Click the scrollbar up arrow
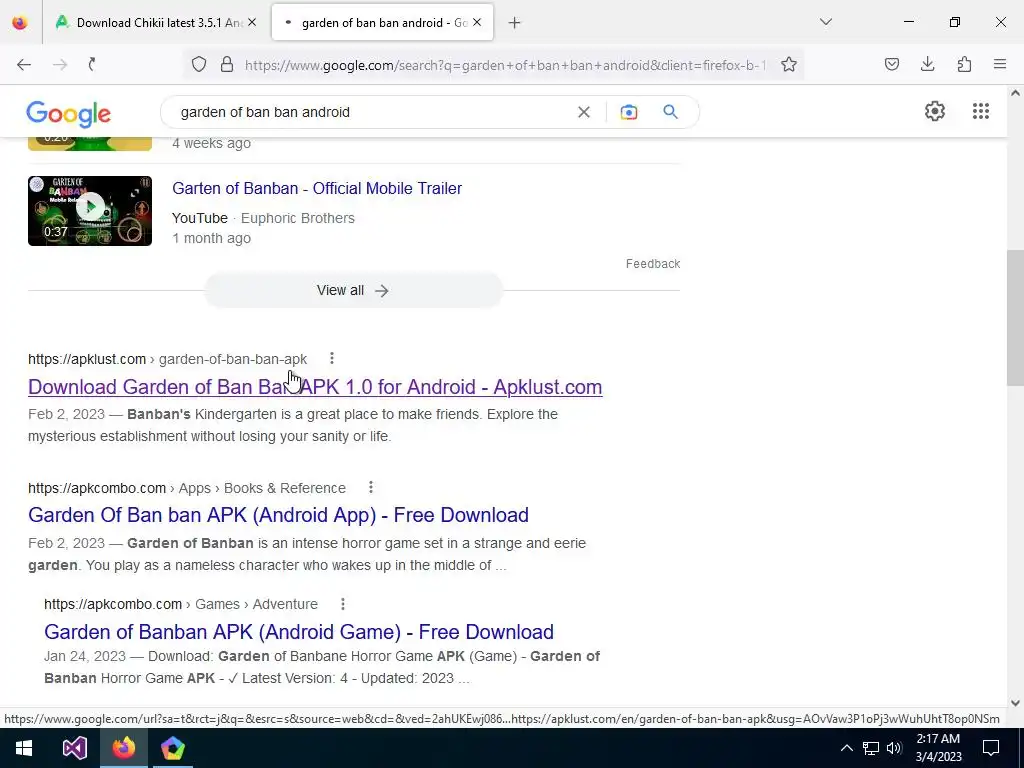The height and width of the screenshot is (768, 1024). [x=1015, y=93]
